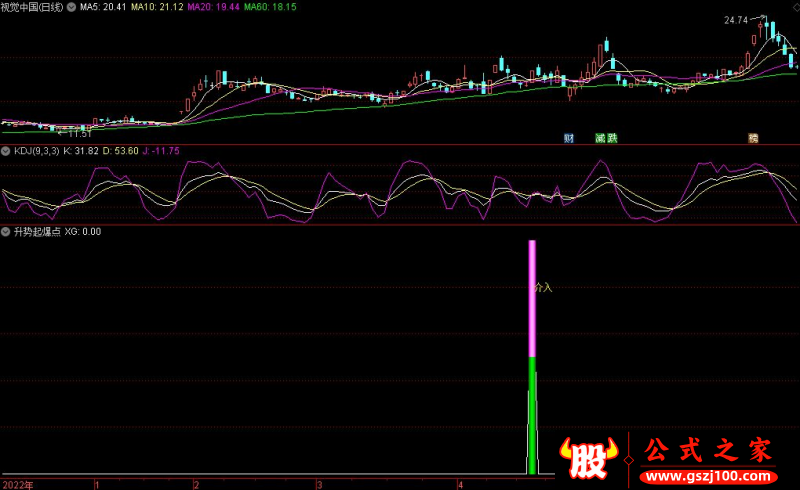This screenshot has height=490, width=800.
Task: Click the MA5: 20.41 moving average label
Action: (103, 7)
